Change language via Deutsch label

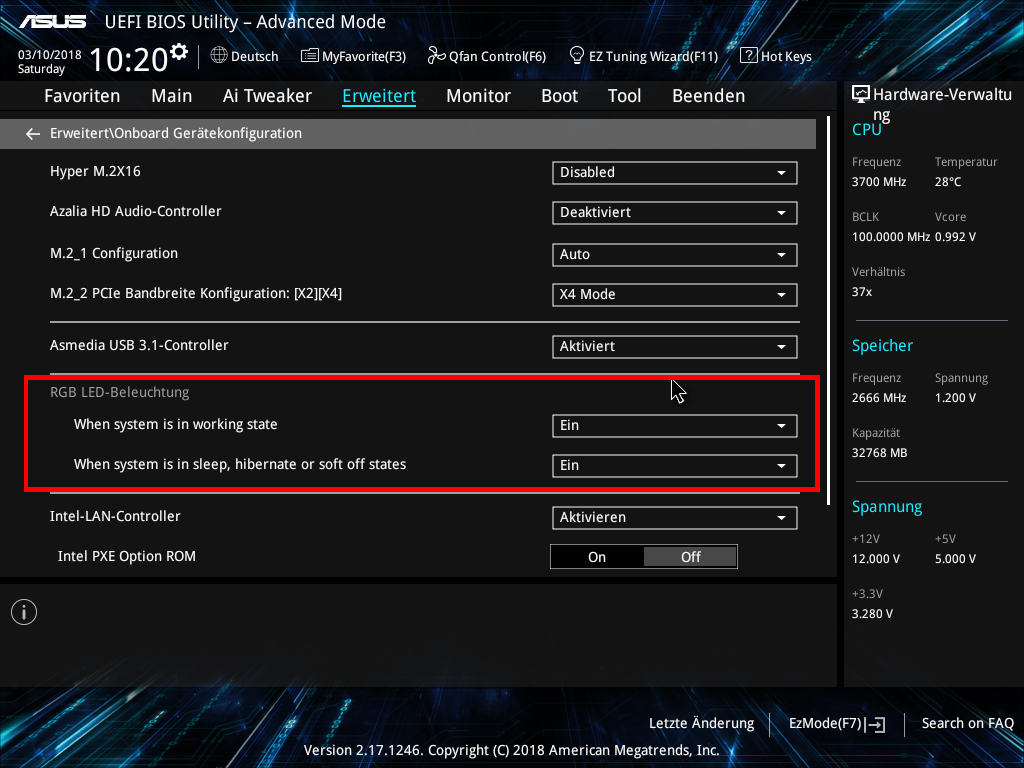coord(255,56)
